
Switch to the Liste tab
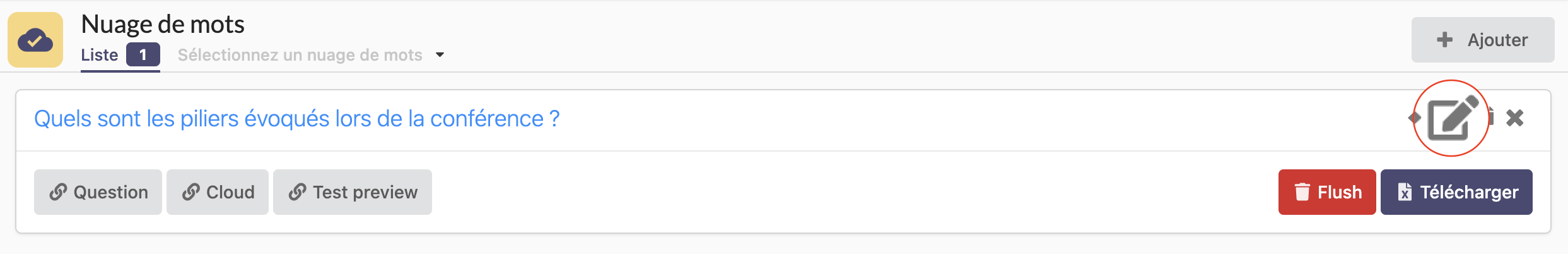(x=100, y=55)
